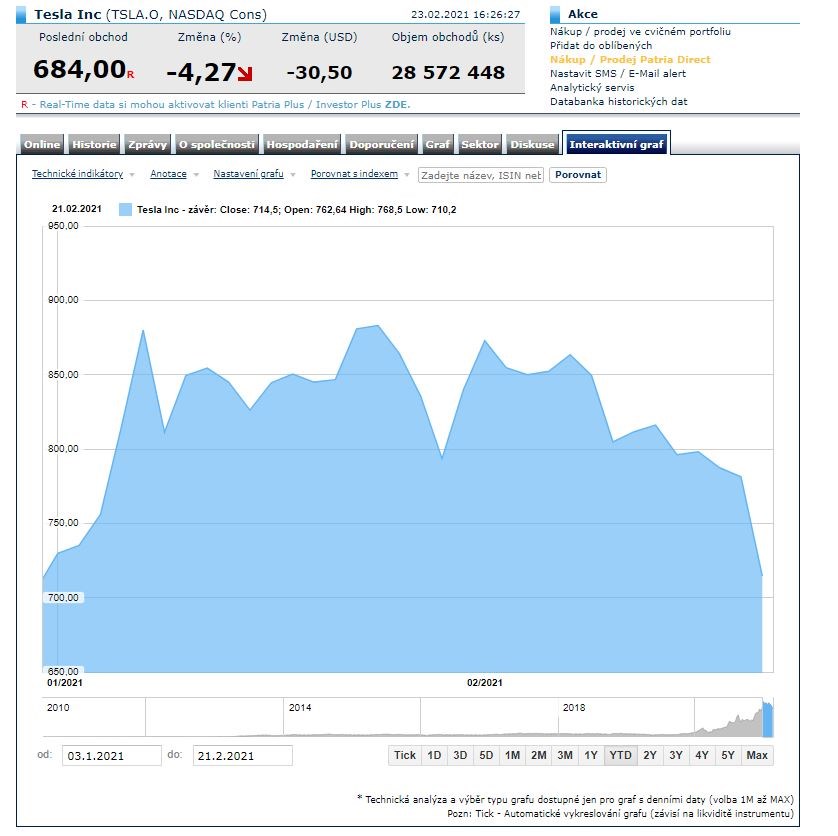Click the ZDE activation link
The width and height of the screenshot is (838, 836).
(397, 104)
